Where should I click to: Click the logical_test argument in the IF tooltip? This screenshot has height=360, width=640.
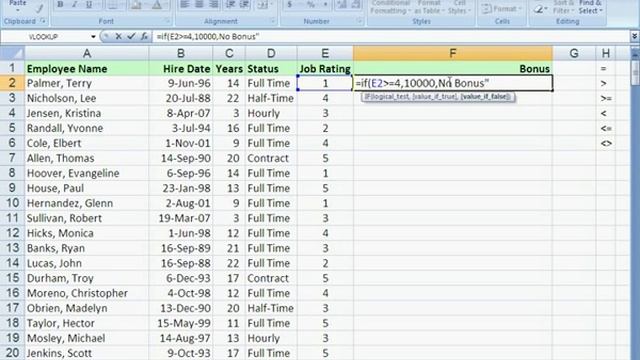click(393, 97)
